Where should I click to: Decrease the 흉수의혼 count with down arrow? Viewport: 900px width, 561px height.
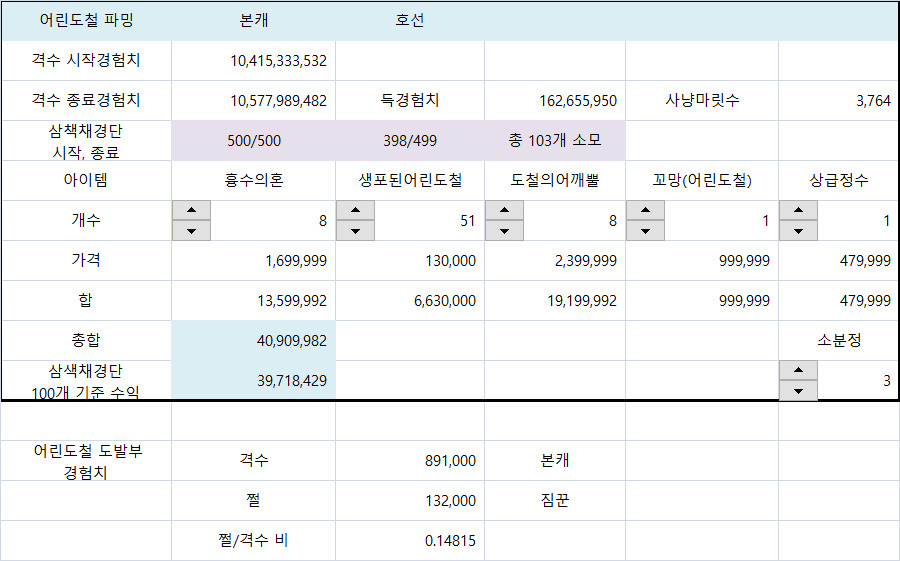[x=191, y=231]
